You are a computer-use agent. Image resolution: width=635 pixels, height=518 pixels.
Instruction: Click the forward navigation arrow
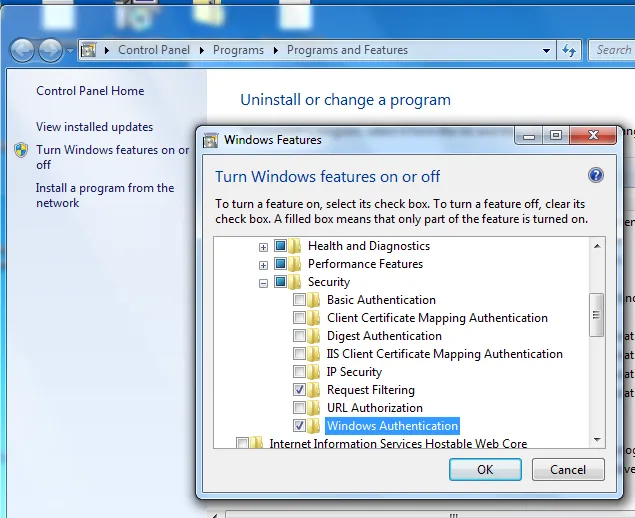(50, 50)
